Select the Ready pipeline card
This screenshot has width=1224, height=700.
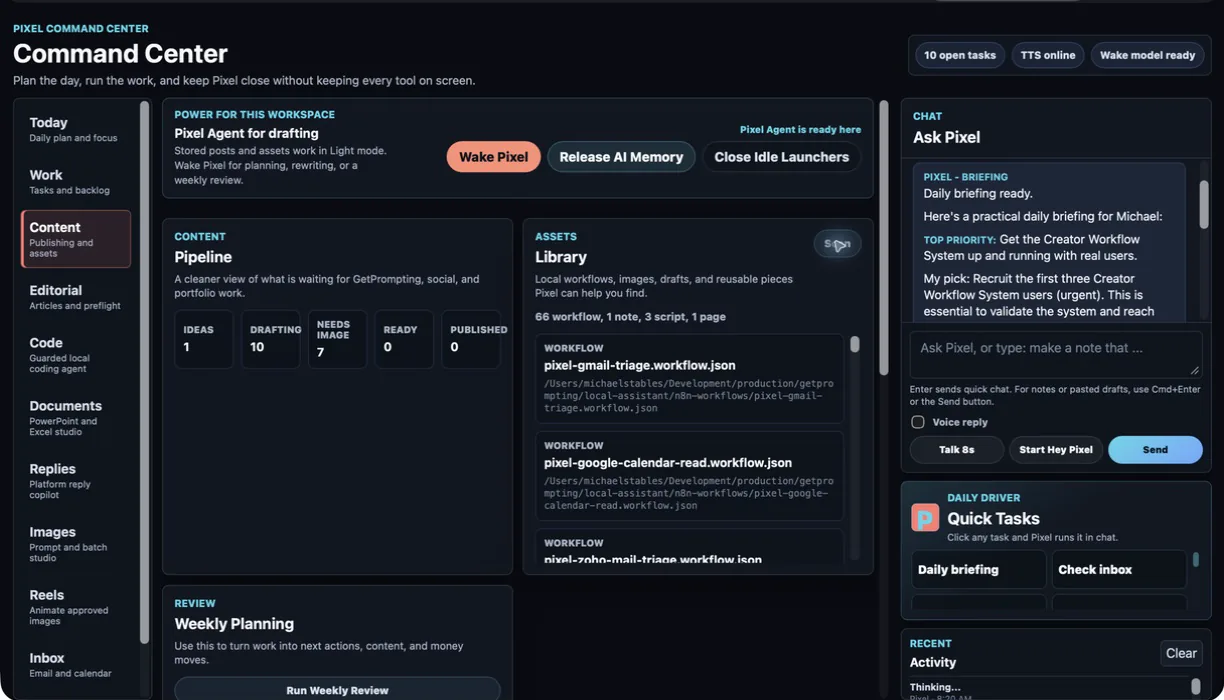click(404, 339)
